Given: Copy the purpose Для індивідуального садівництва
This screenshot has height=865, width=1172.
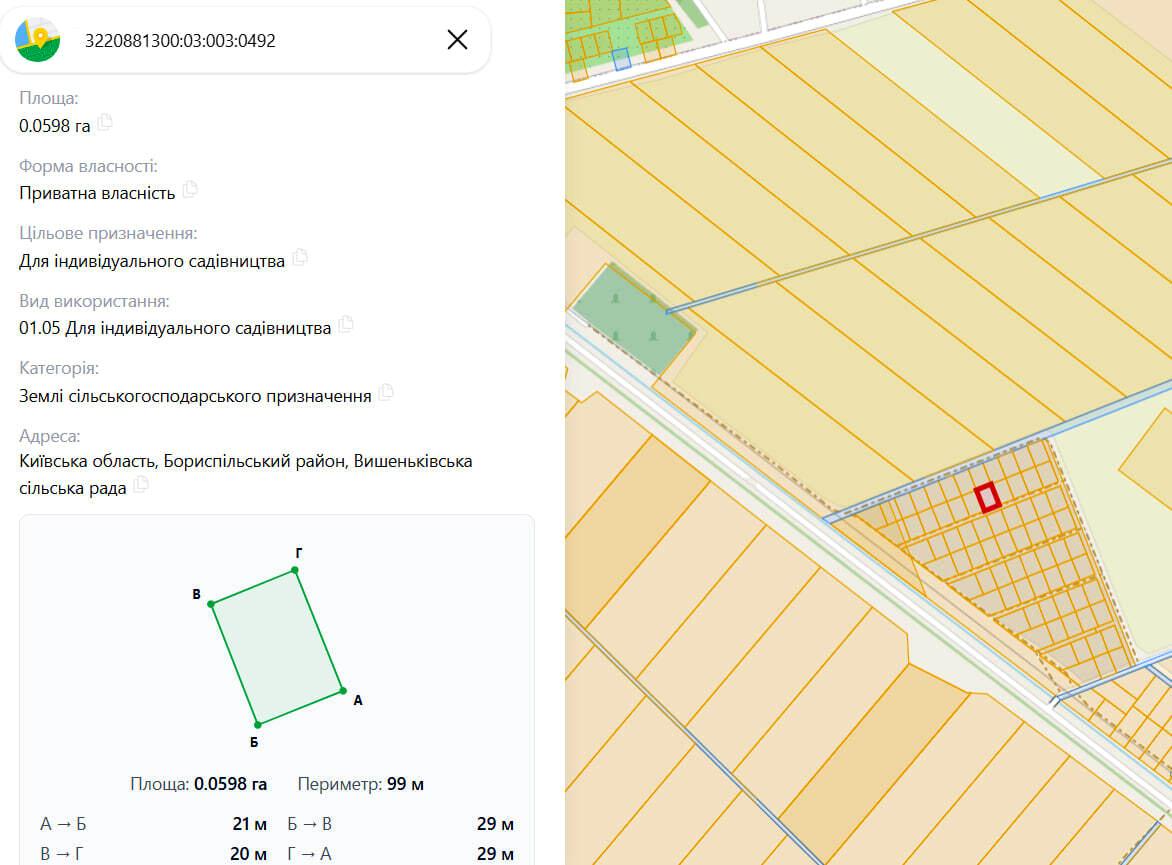Looking at the screenshot, I should 300,258.
